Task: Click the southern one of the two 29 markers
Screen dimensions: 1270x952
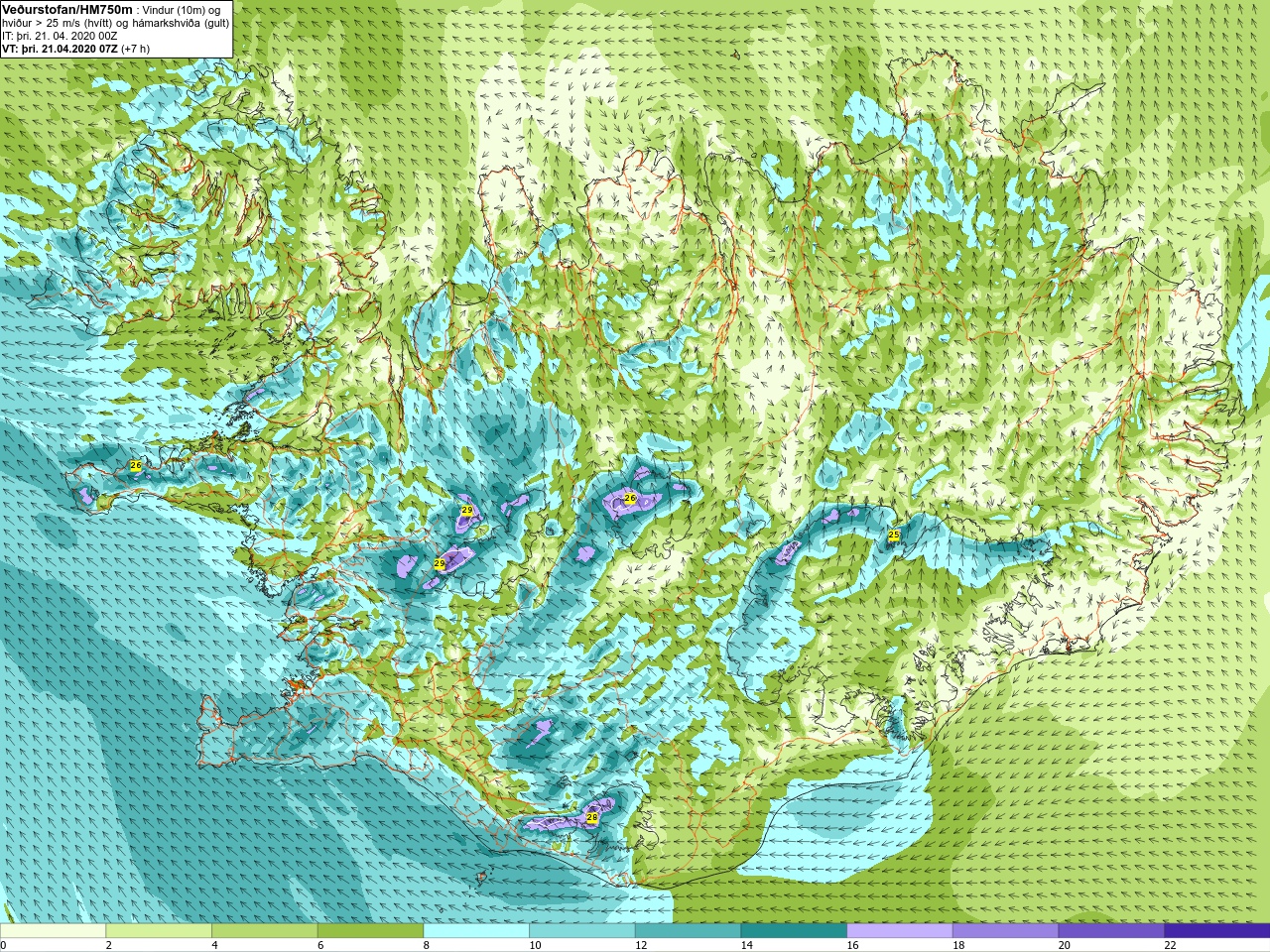Action: pyautogui.click(x=440, y=563)
